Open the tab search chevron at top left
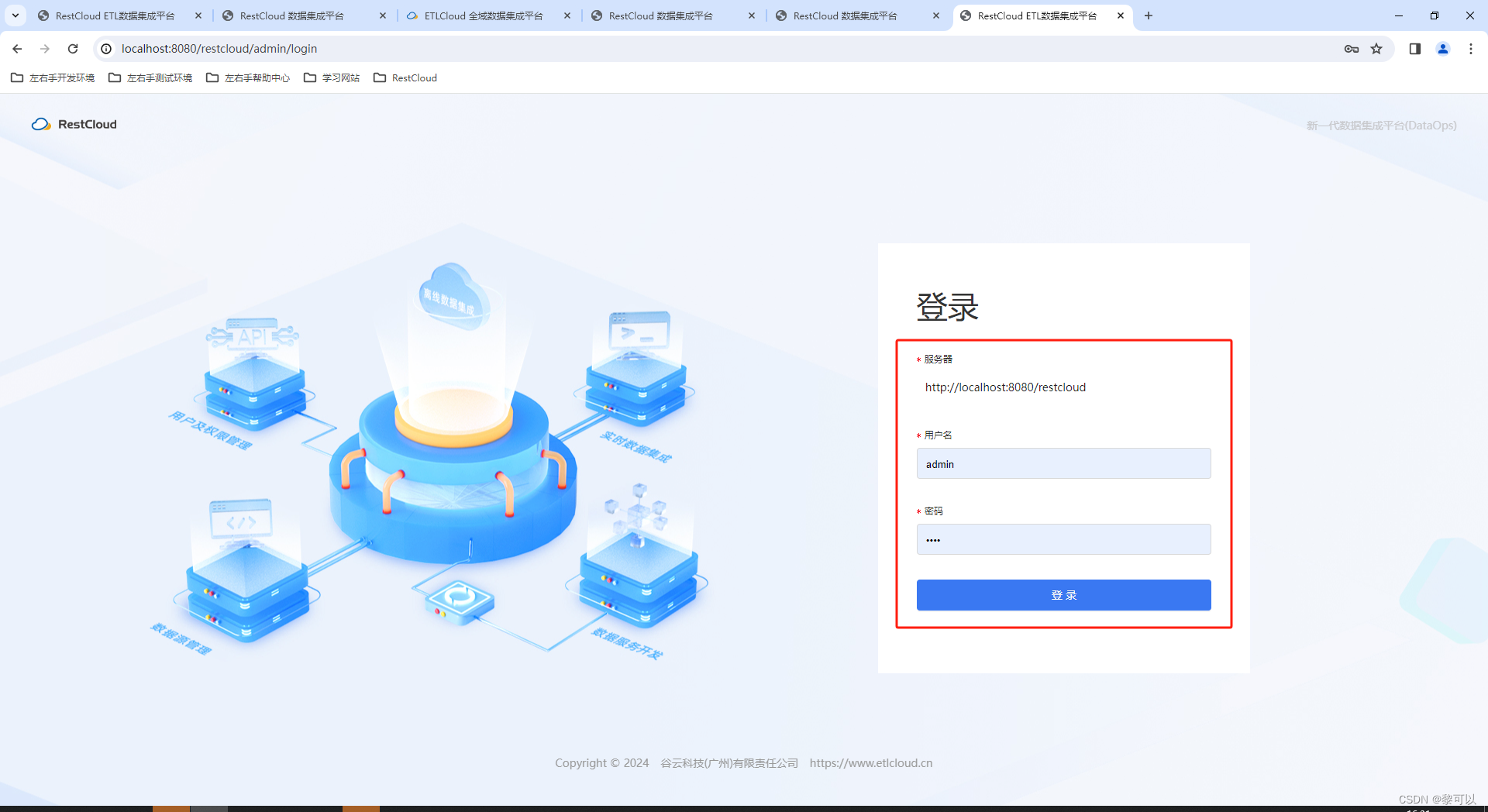Image resolution: width=1488 pixels, height=812 pixels. (x=15, y=15)
